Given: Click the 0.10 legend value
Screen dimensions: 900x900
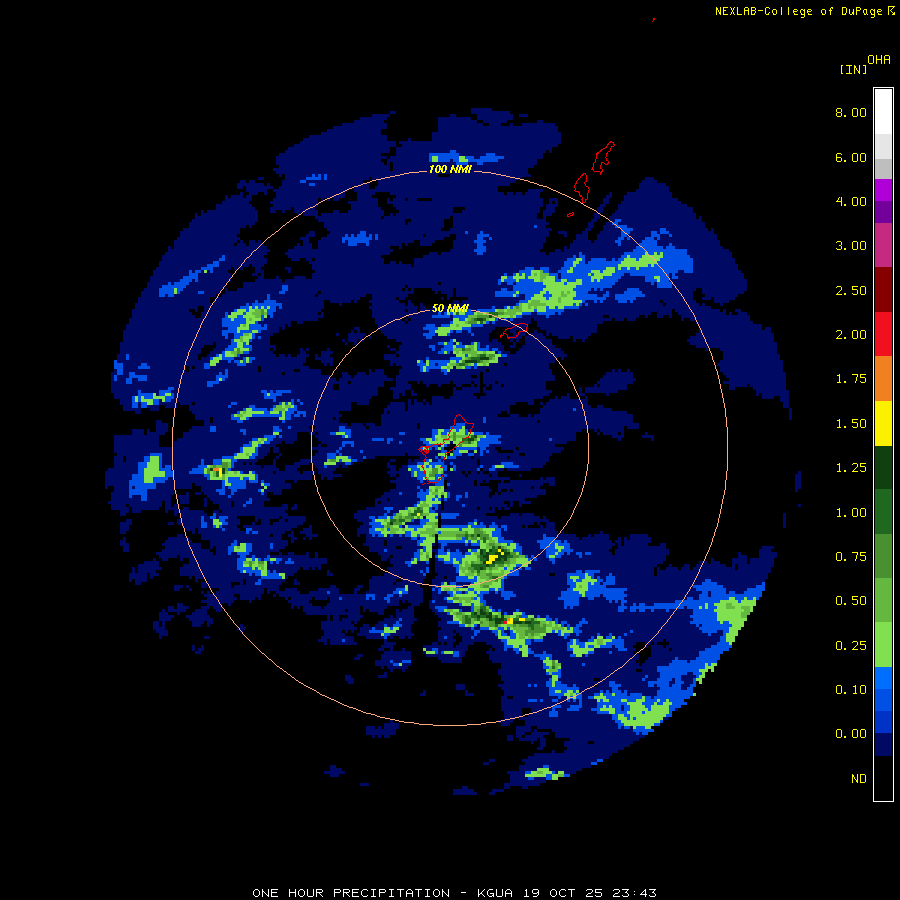Looking at the screenshot, I should 850,690.
